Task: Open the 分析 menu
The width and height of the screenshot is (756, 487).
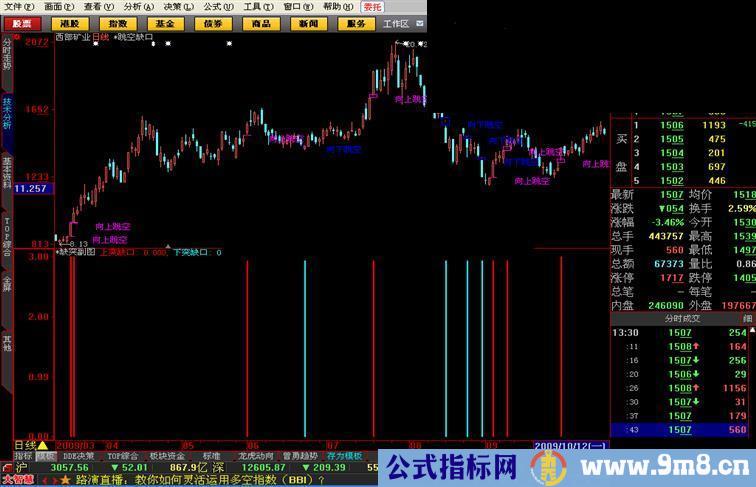Action: point(133,6)
